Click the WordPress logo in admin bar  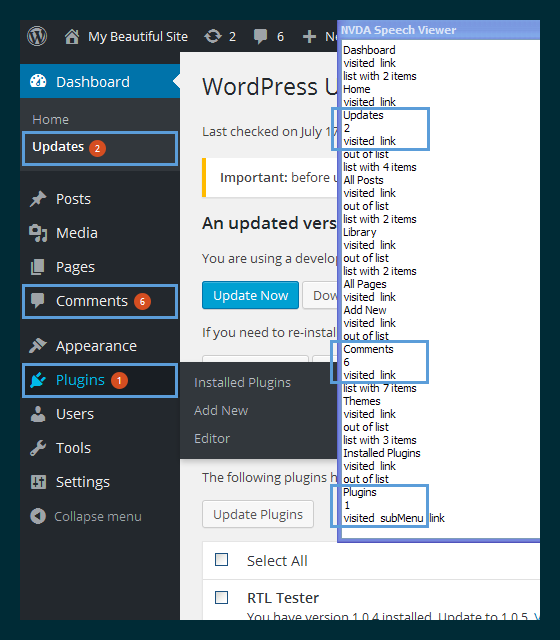click(x=37, y=36)
